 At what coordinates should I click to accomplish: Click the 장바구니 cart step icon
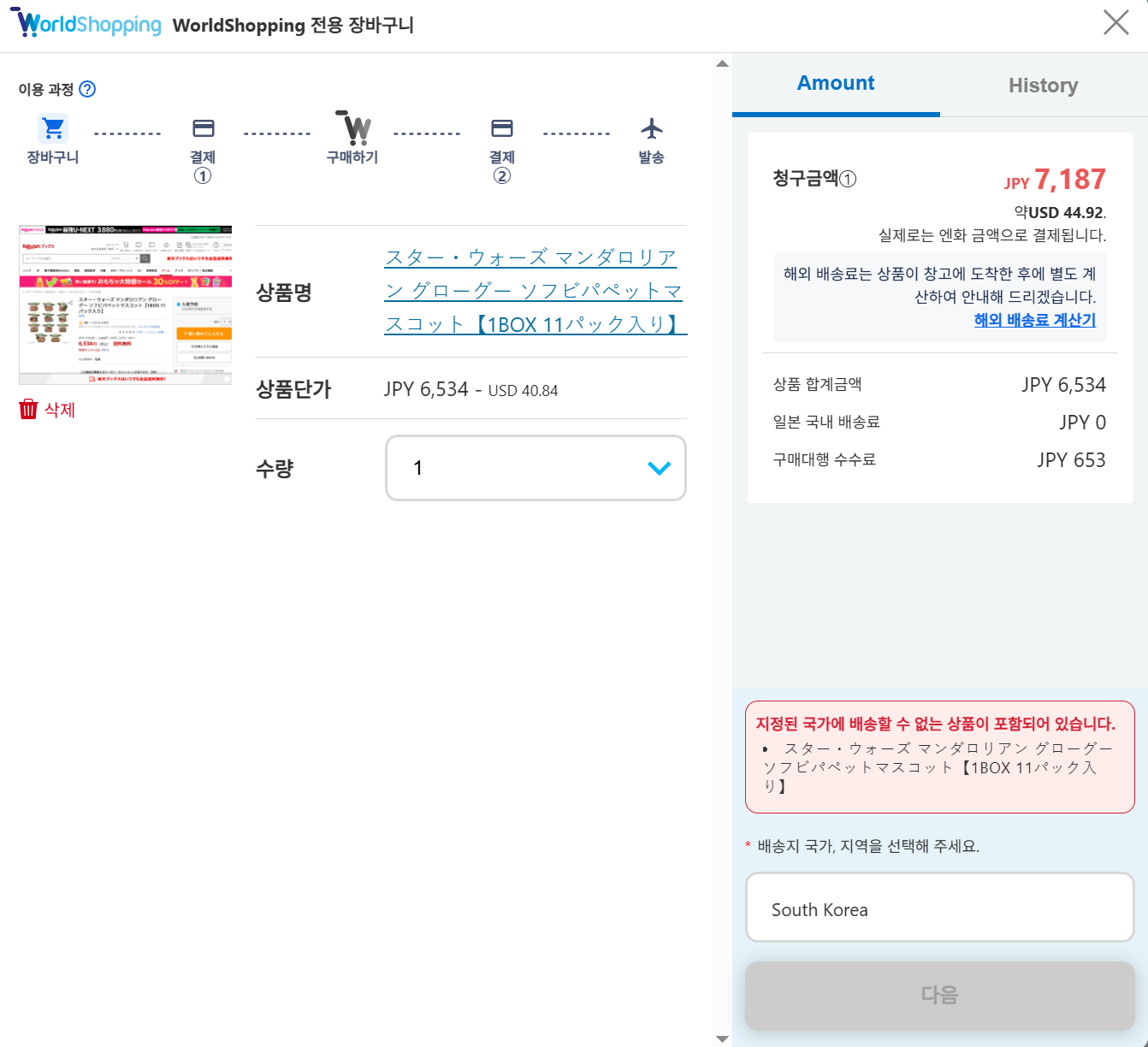53,128
